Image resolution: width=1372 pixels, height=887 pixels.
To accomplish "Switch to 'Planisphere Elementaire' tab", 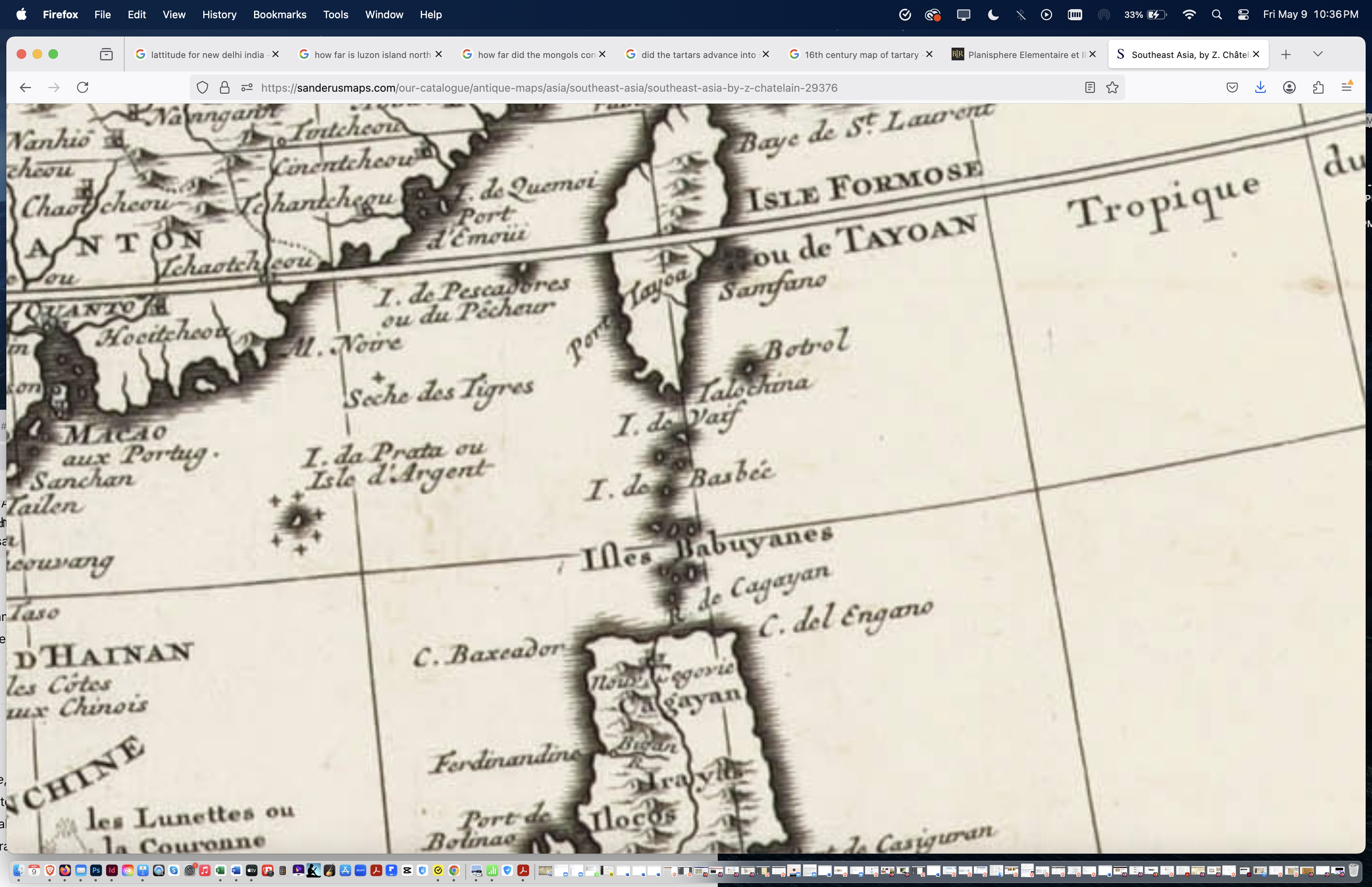I will tap(1025, 54).
